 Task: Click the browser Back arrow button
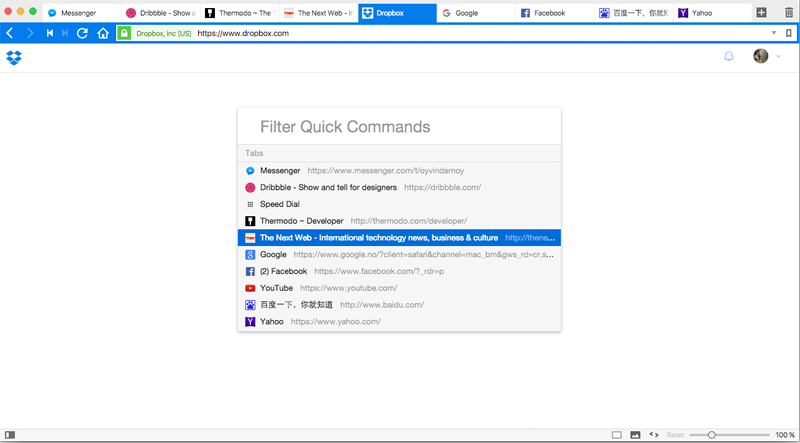coord(10,33)
